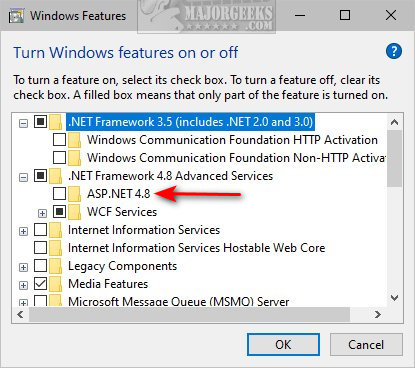Check Windows Communication Foundation HTTP Activation box

point(59,139)
